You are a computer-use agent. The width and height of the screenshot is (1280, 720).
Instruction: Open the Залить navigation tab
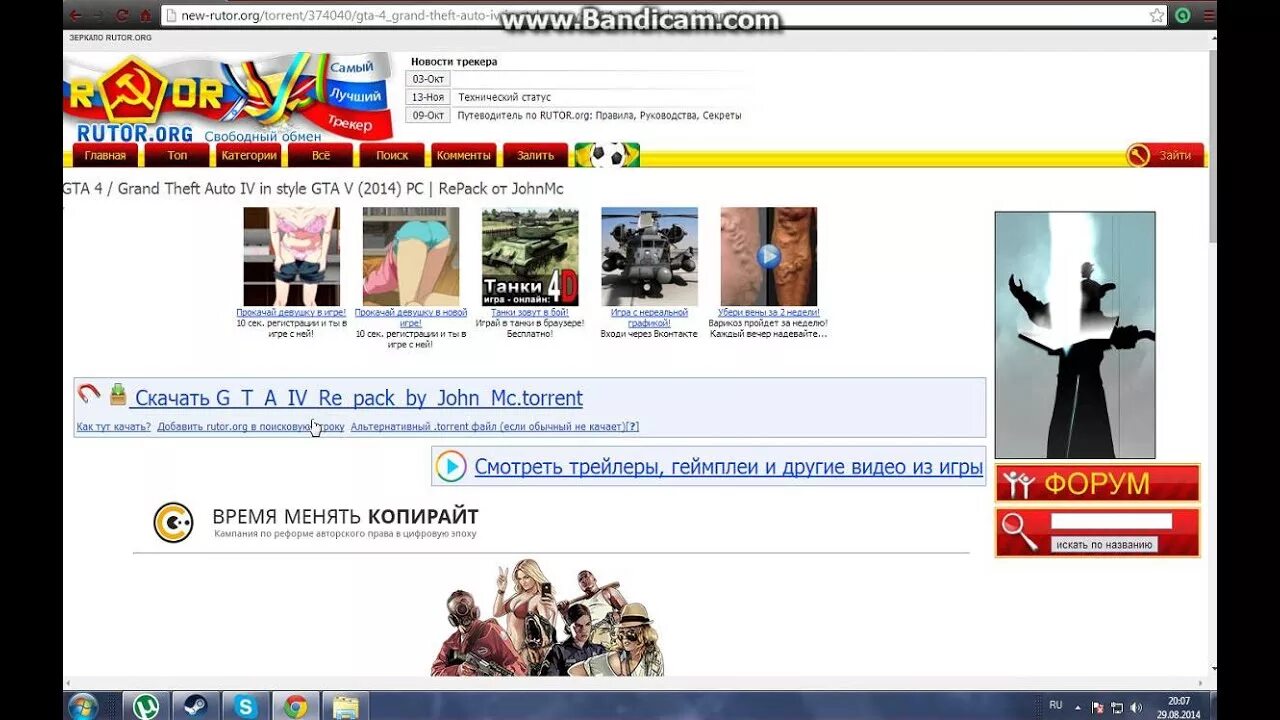(536, 155)
